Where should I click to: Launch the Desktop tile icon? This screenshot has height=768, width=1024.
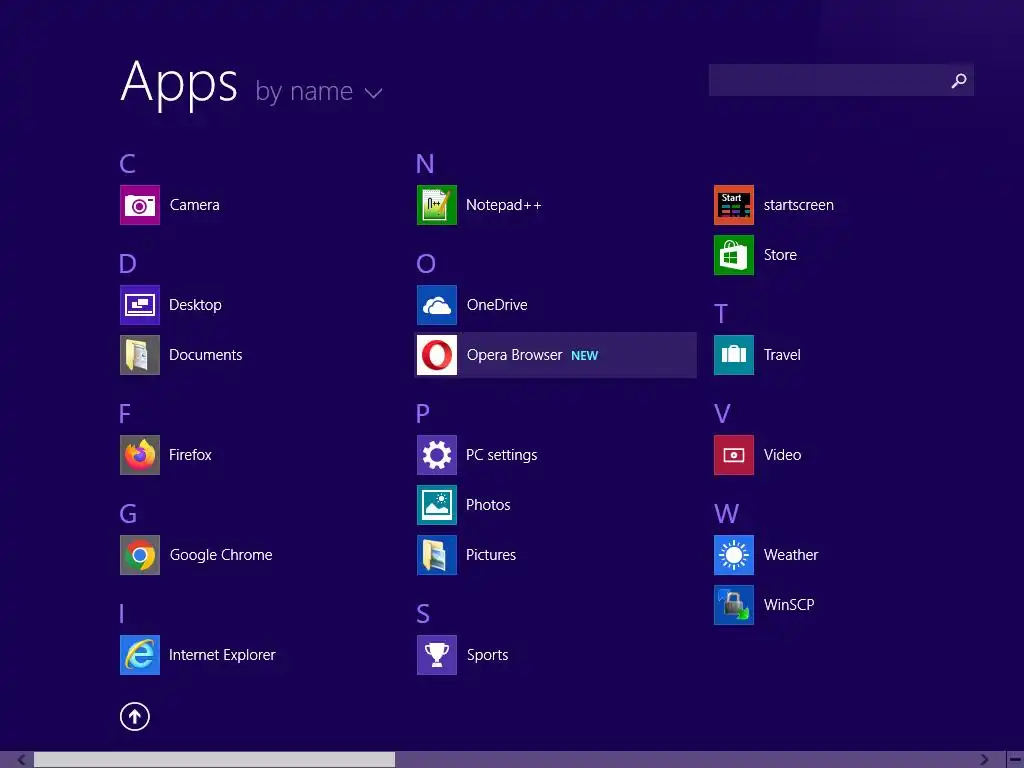[140, 305]
